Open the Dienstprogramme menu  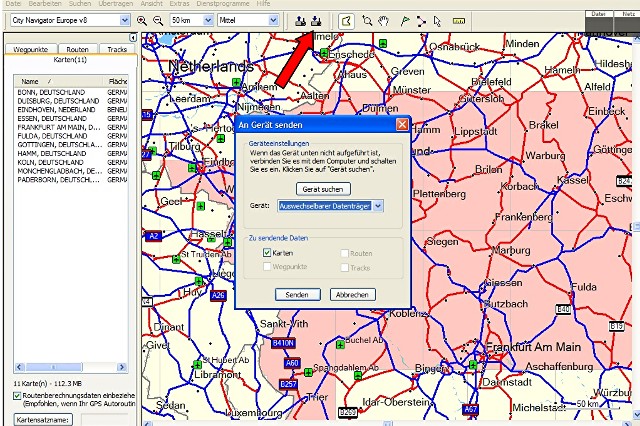tap(223, 3)
